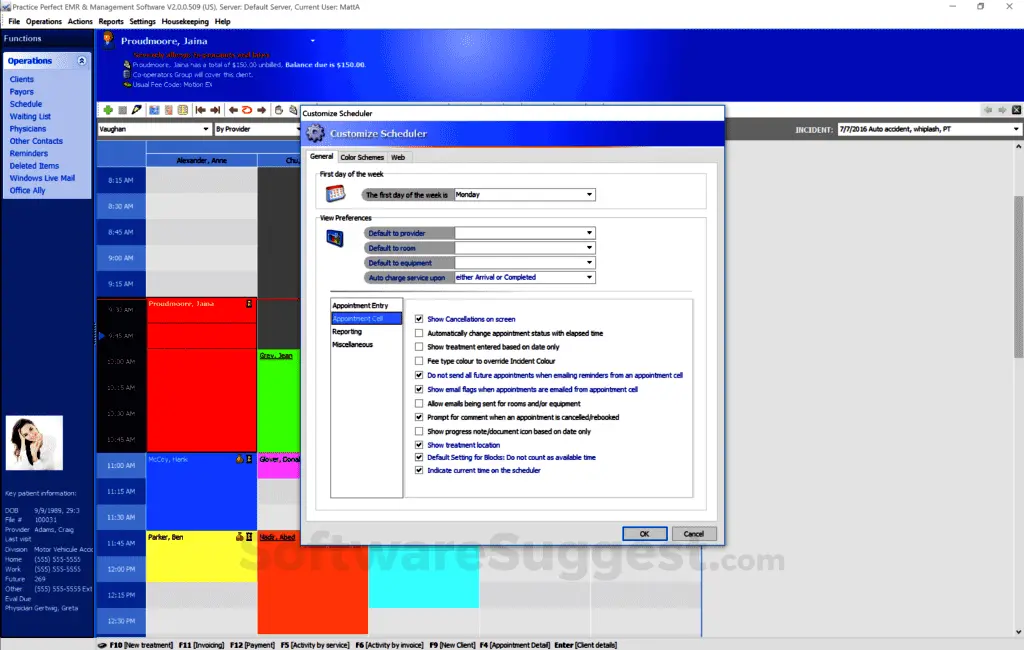Toggle Do not send all future appointments checkbox
Image resolution: width=1024 pixels, height=650 pixels.
tap(419, 375)
